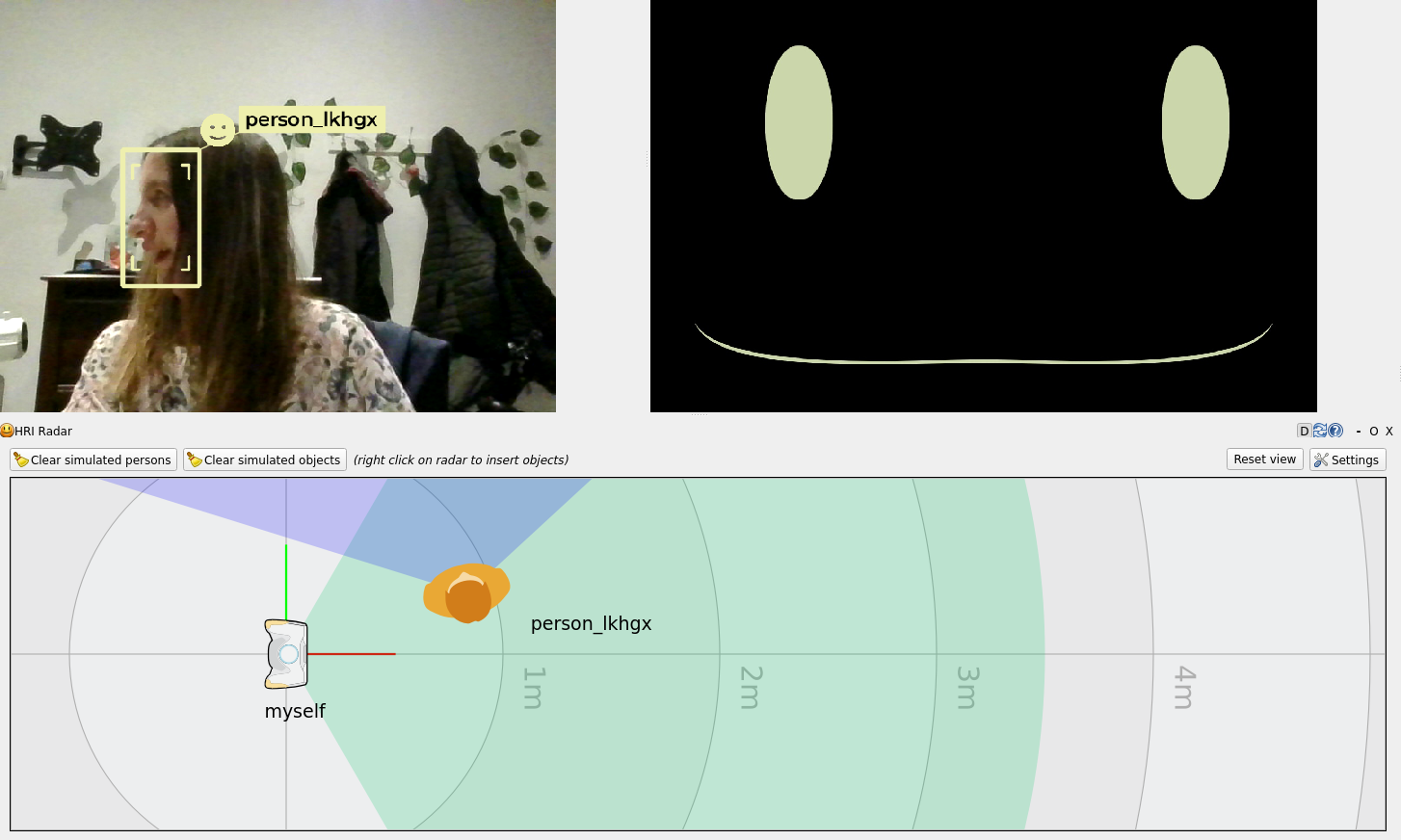Click the D dock button in titlebar

point(1304,431)
